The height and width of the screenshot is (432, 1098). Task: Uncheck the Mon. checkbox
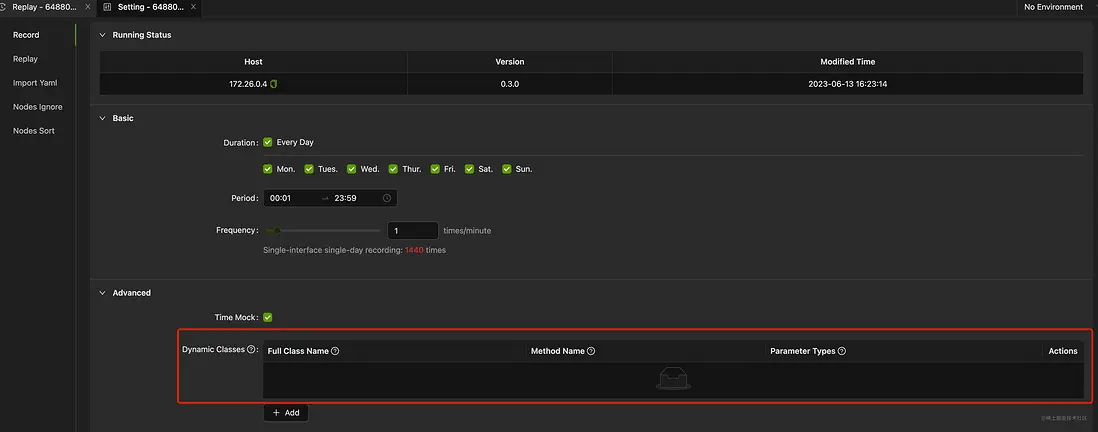[x=267, y=169]
